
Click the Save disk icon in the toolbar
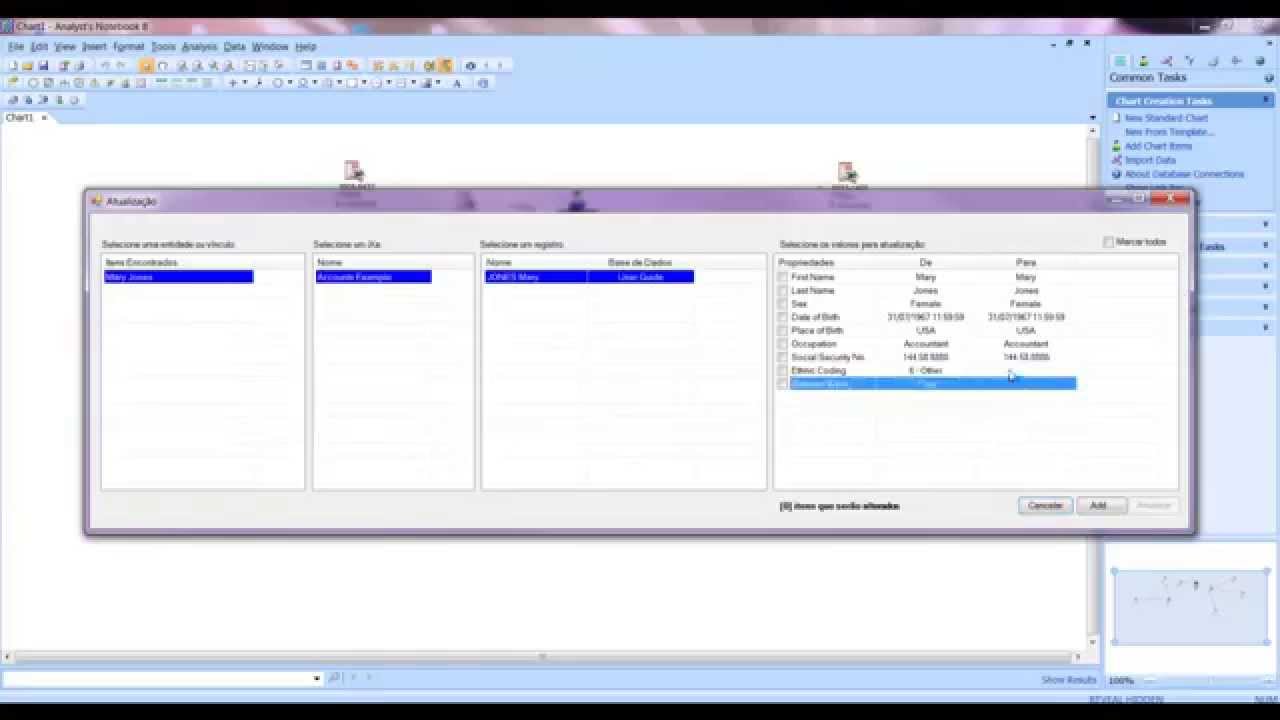(x=43, y=66)
